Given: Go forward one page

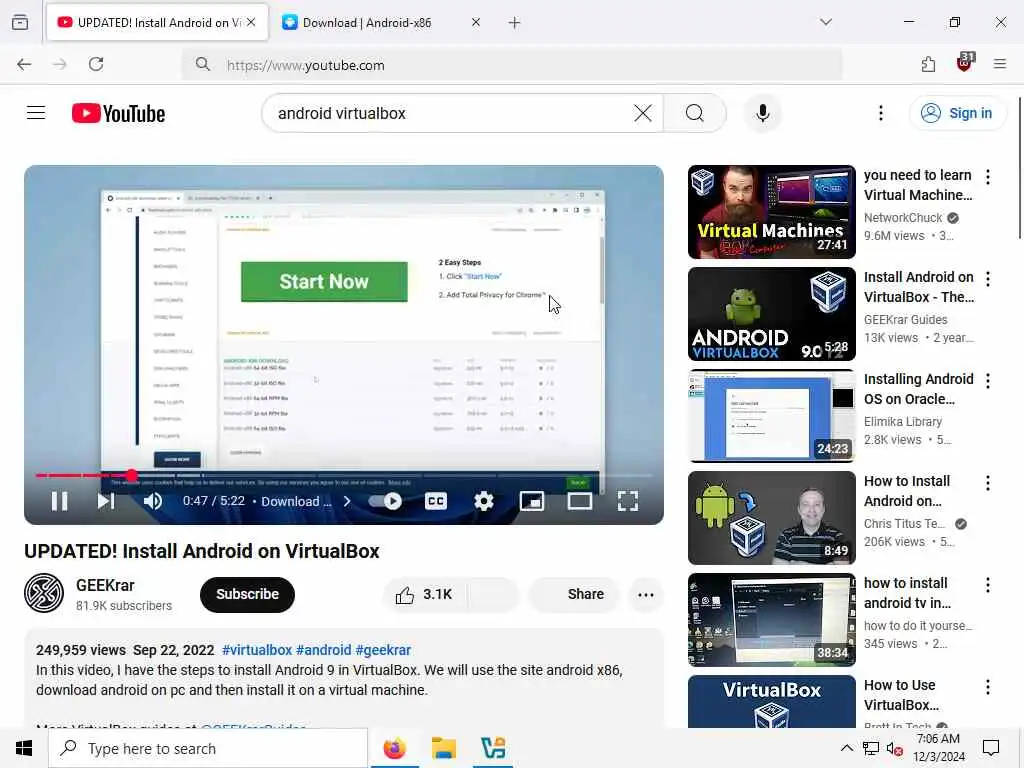Looking at the screenshot, I should (x=60, y=64).
